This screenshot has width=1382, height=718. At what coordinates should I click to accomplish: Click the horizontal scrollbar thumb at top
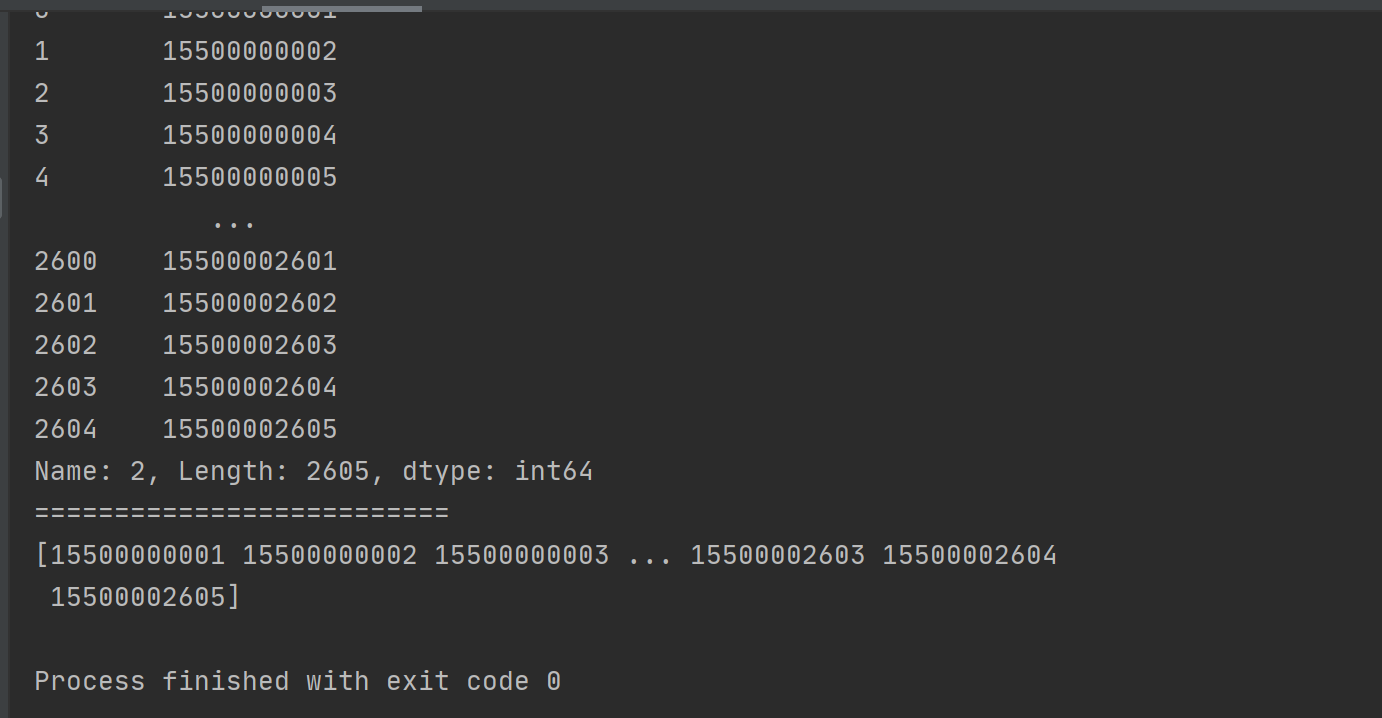(x=341, y=8)
